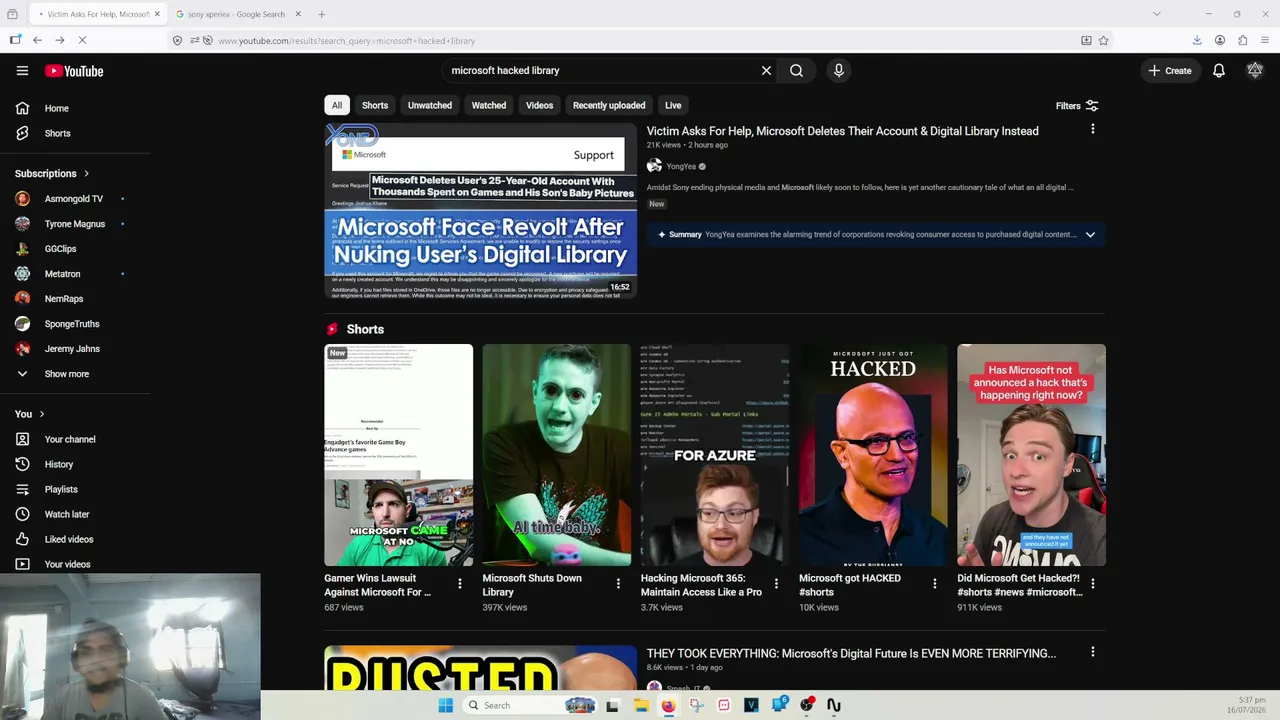This screenshot has height=720, width=1280.
Task: Open options for 'Gamer Wins Lawsuit' short
Action: click(x=460, y=583)
